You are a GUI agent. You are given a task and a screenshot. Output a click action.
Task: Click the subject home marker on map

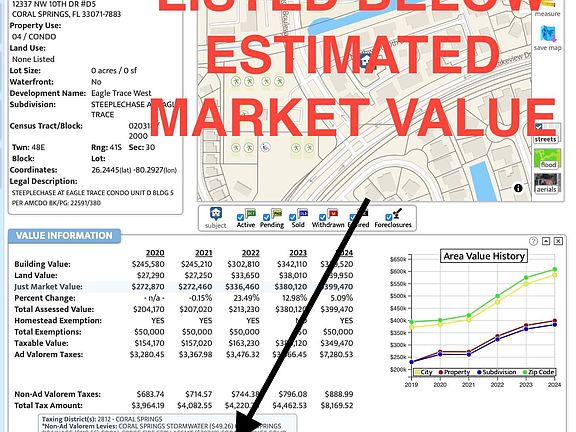(365, 60)
